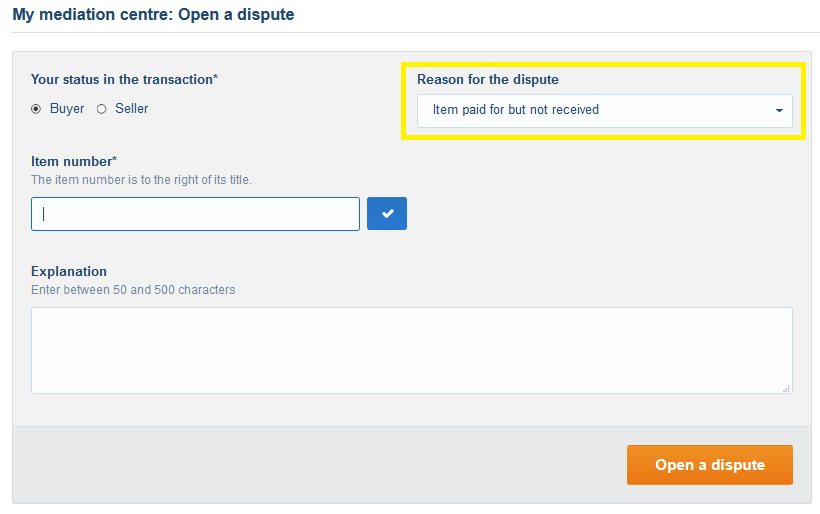Viewport: 820px width, 514px height.
Task: Click the 'My mediation centre: Open a dispute' heading
Action: (x=153, y=15)
